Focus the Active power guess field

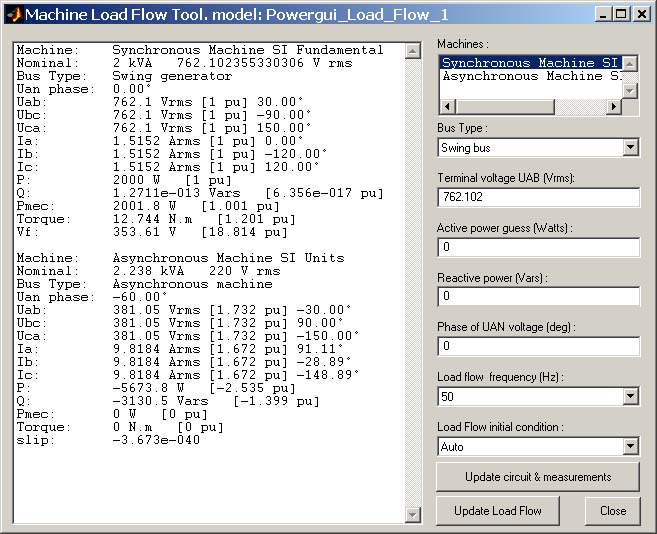(538, 247)
